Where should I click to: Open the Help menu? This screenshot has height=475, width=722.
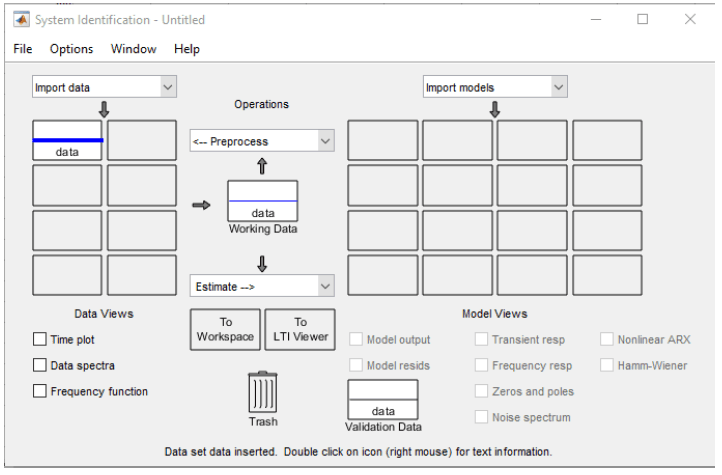click(x=186, y=49)
